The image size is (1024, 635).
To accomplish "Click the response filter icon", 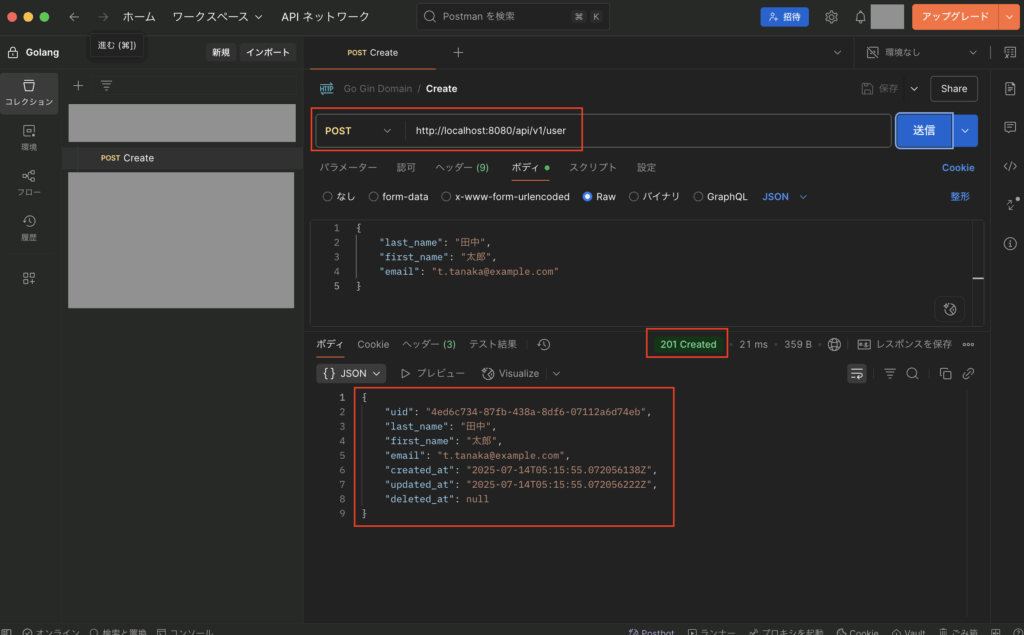I will pyautogui.click(x=889, y=374).
